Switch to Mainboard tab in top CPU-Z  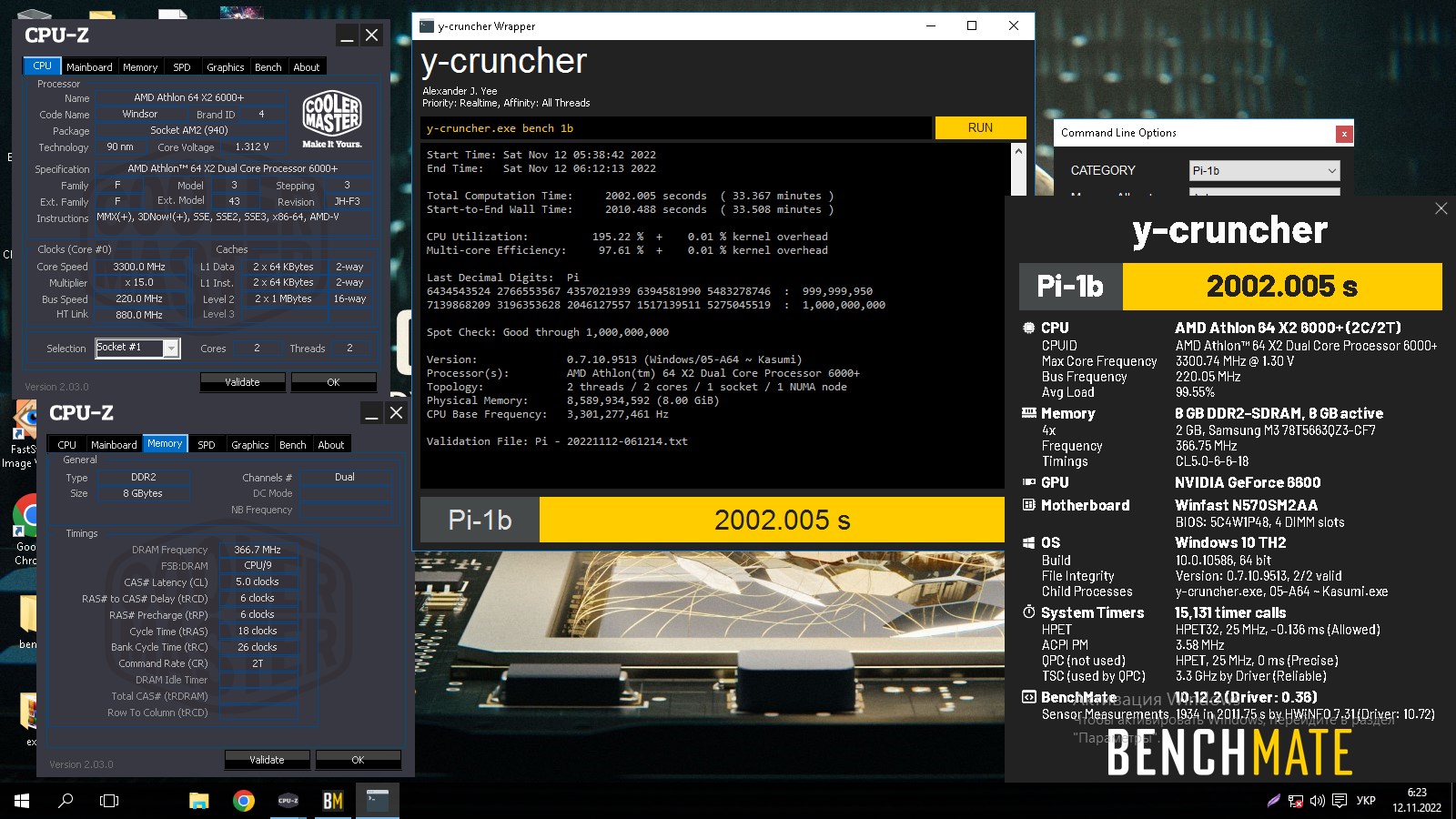click(x=89, y=67)
